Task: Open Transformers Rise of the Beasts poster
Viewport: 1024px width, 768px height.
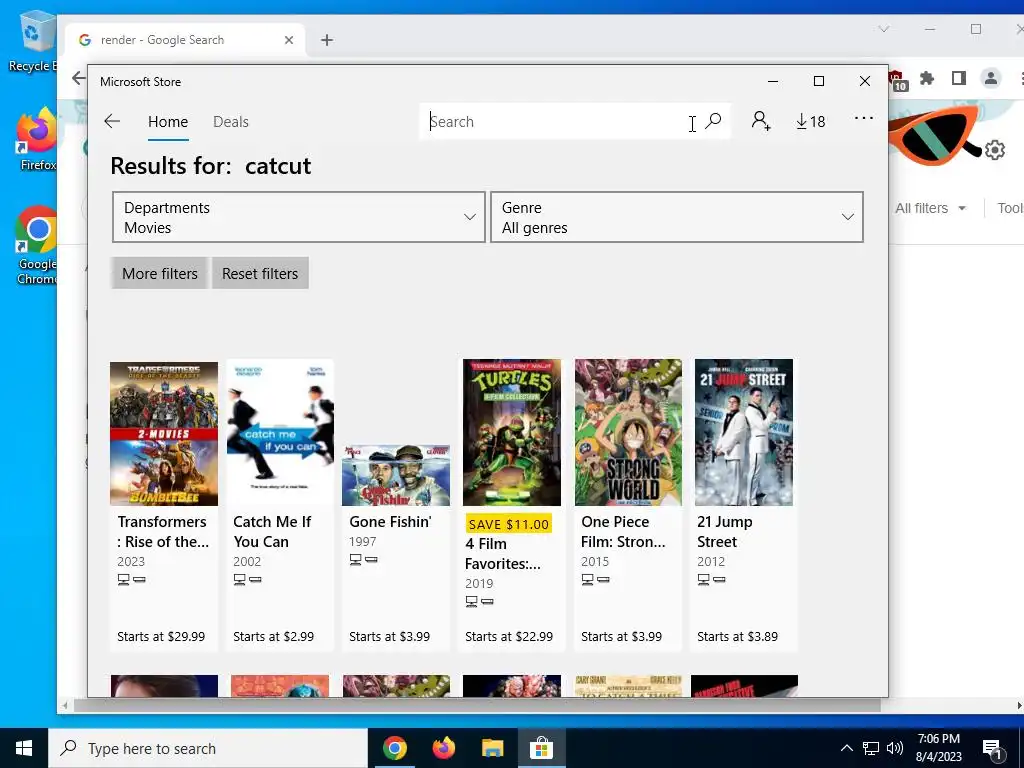Action: pyautogui.click(x=164, y=434)
